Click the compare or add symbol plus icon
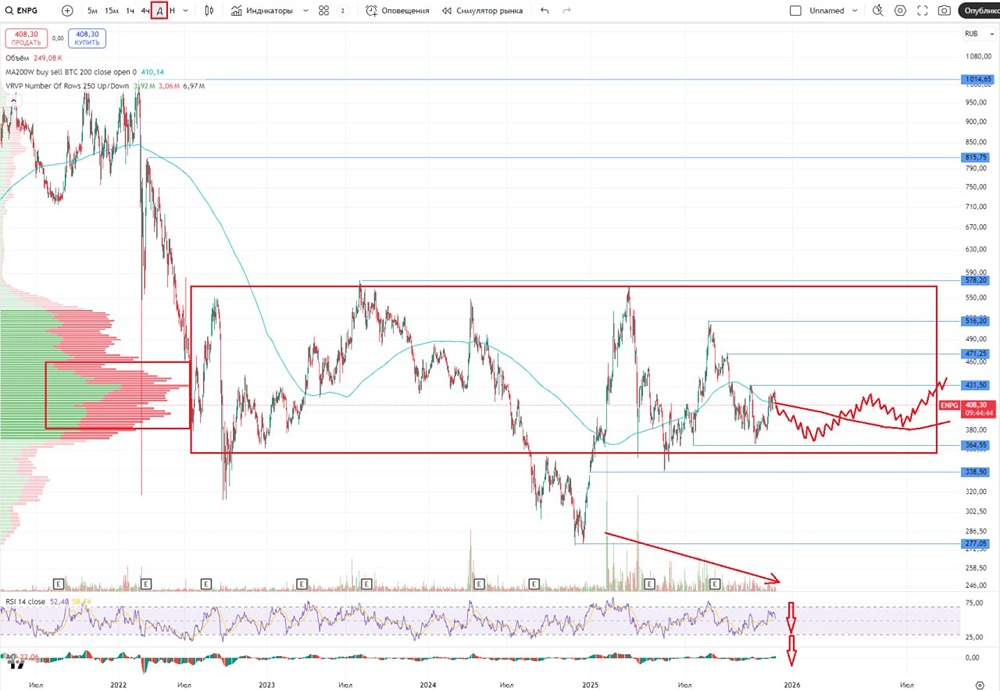 (x=67, y=10)
